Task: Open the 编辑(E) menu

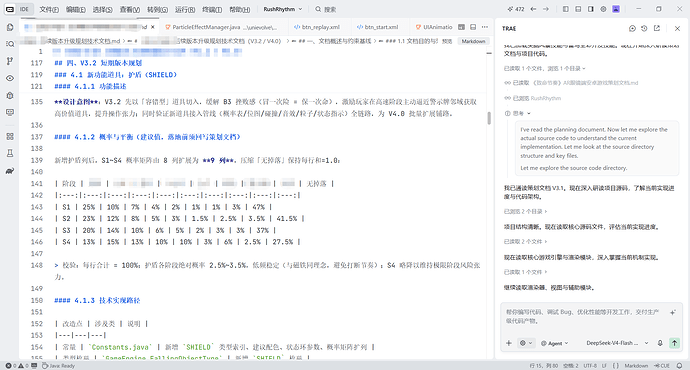Action: click(x=76, y=9)
